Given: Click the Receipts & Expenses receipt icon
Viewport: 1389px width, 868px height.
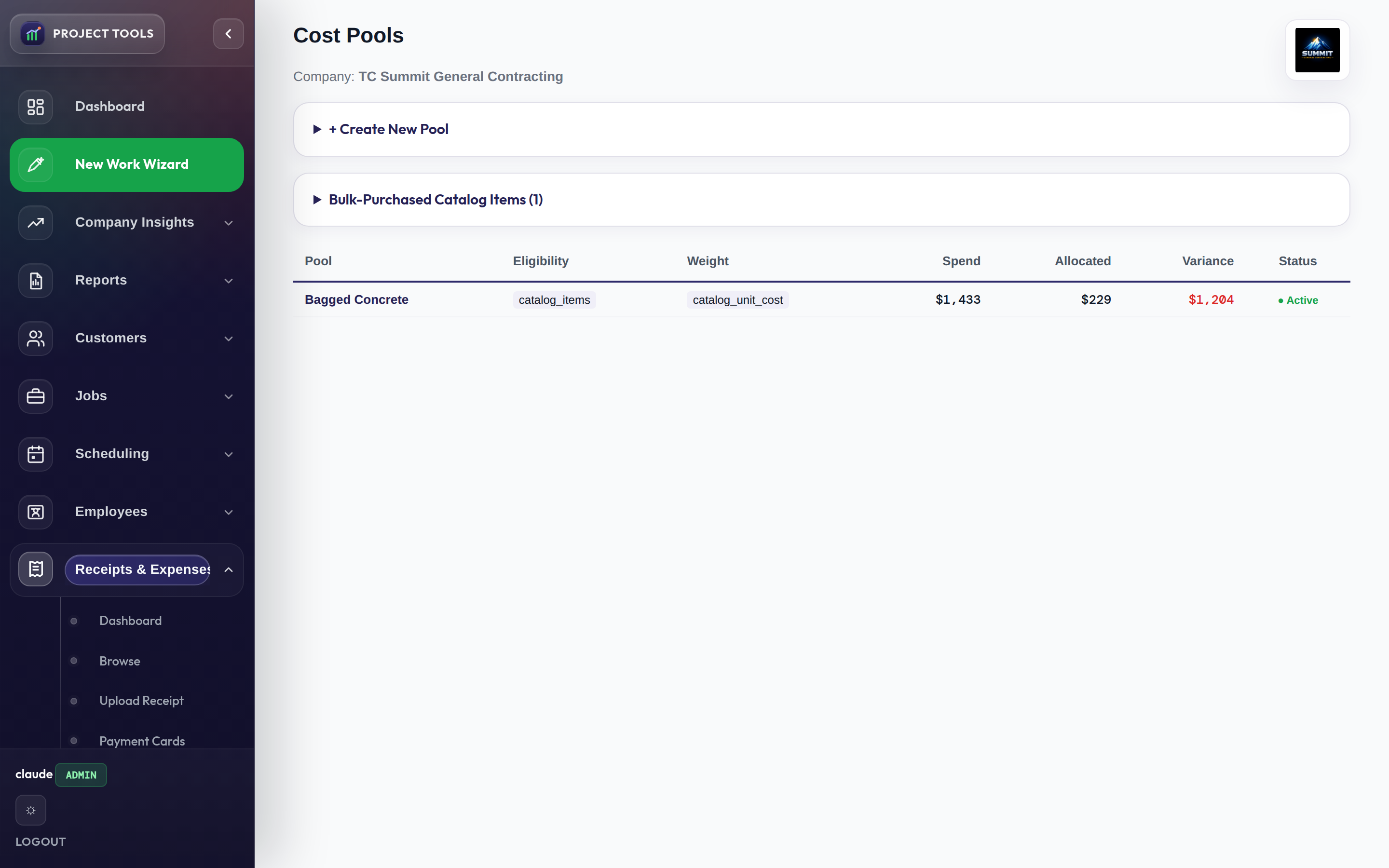Looking at the screenshot, I should coord(36,570).
